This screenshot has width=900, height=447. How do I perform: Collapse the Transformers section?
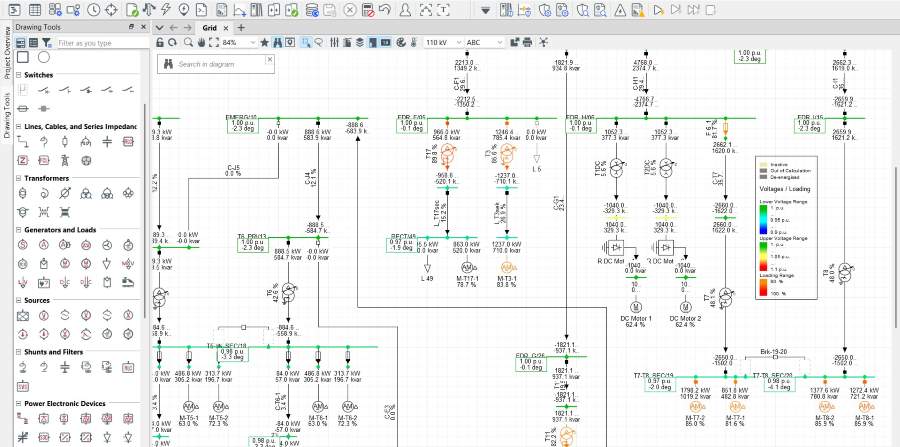(x=18, y=178)
